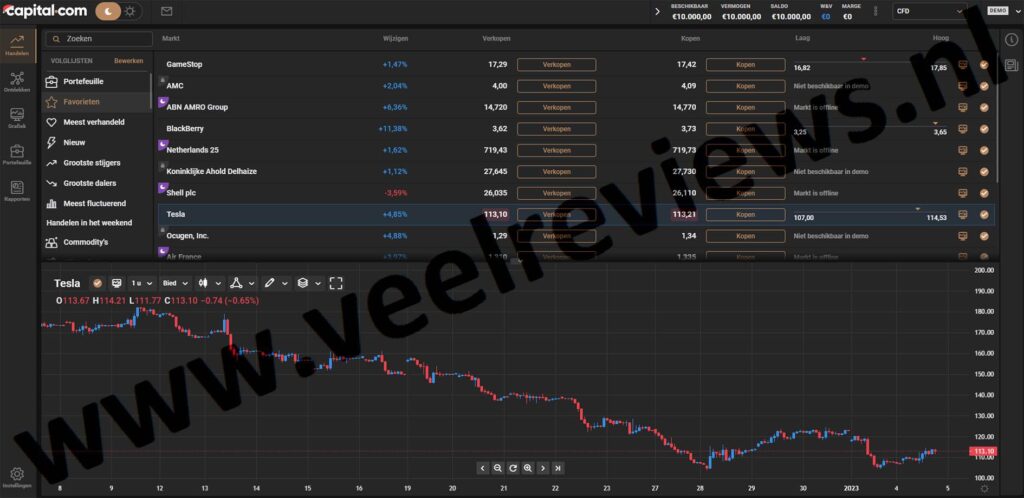Toggle the dark/light theme switch
The height and width of the screenshot is (498, 1024).
(x=120, y=11)
